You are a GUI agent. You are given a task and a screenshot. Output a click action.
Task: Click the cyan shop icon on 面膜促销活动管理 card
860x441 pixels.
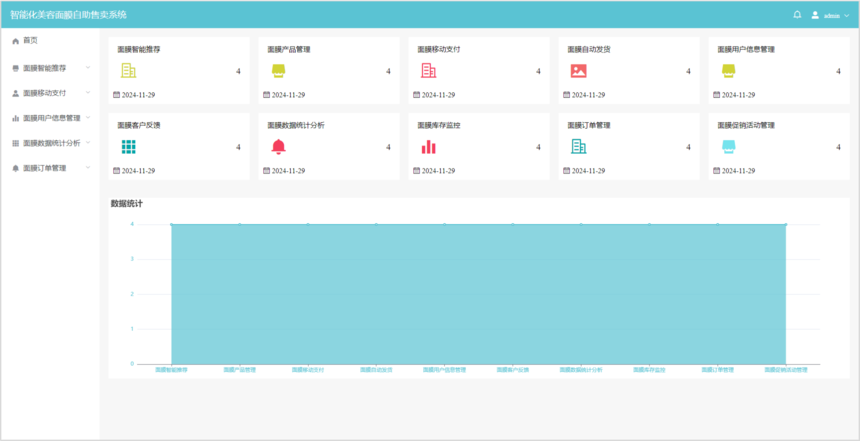click(728, 147)
